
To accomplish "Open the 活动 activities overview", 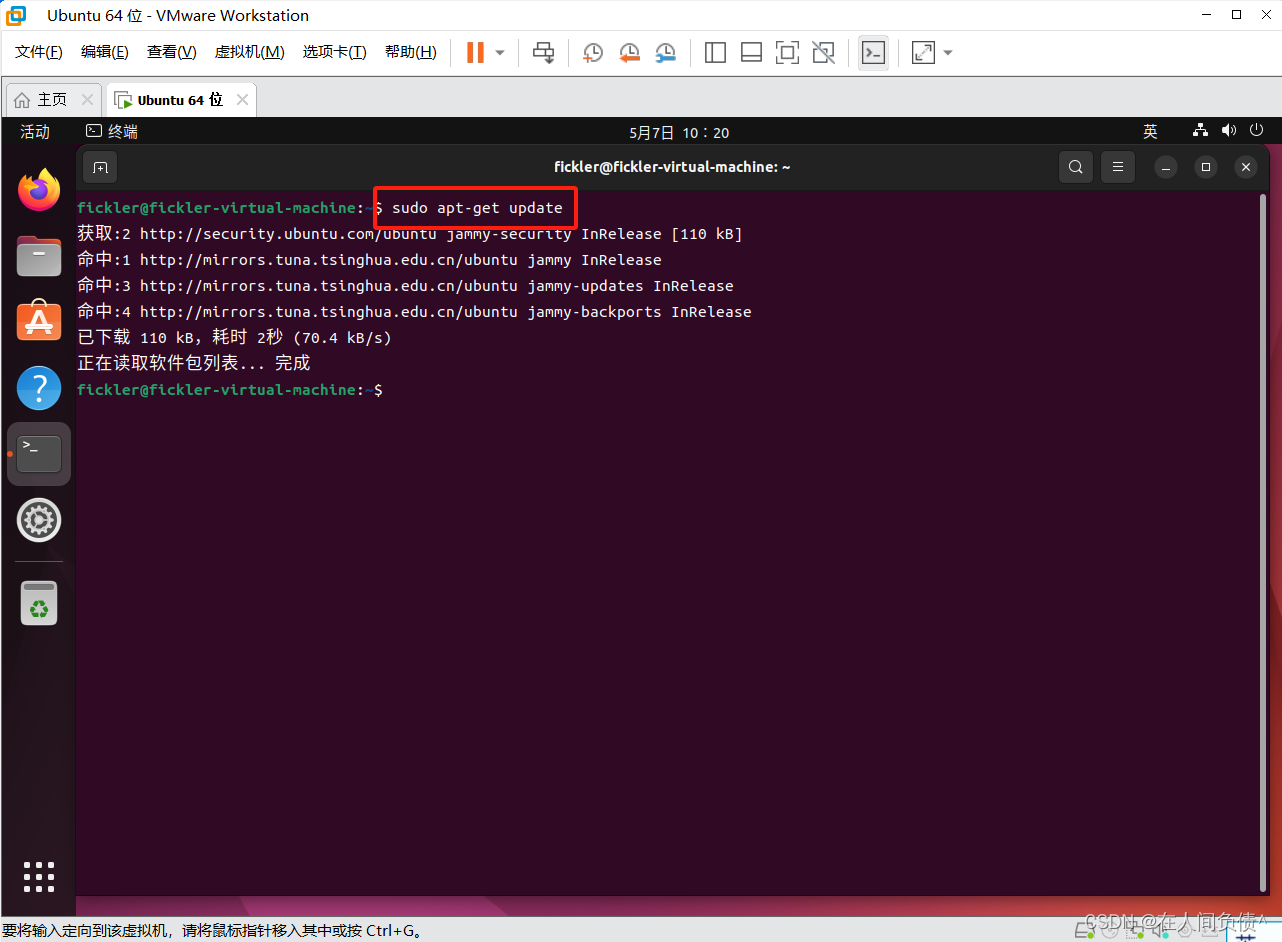I will click(x=35, y=131).
